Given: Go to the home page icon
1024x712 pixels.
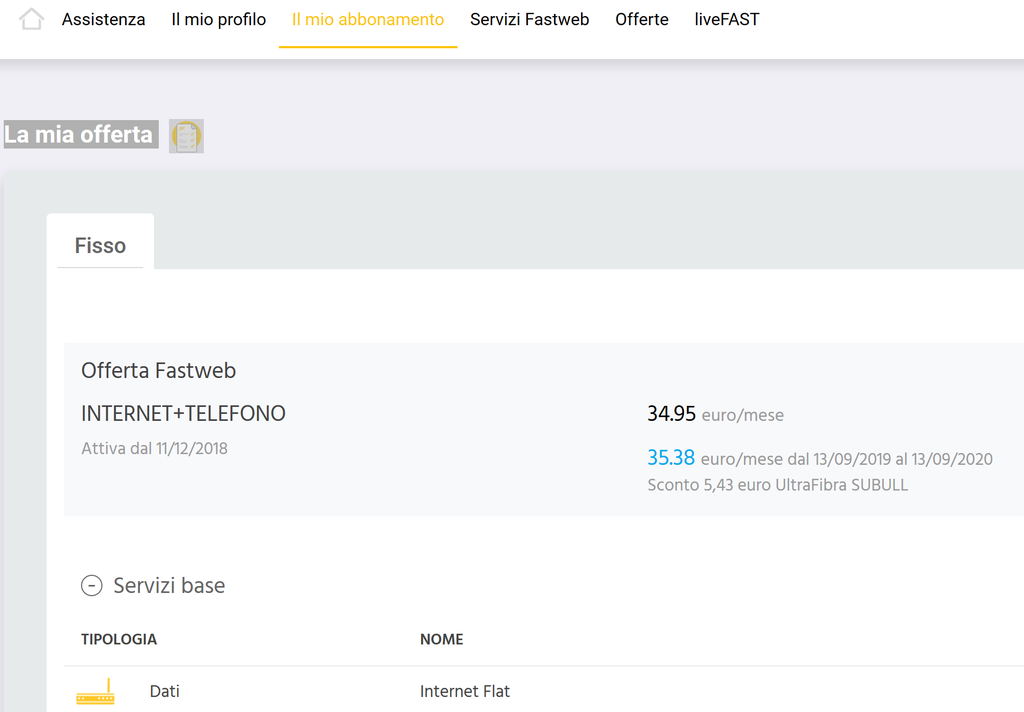Looking at the screenshot, I should coord(31,19).
